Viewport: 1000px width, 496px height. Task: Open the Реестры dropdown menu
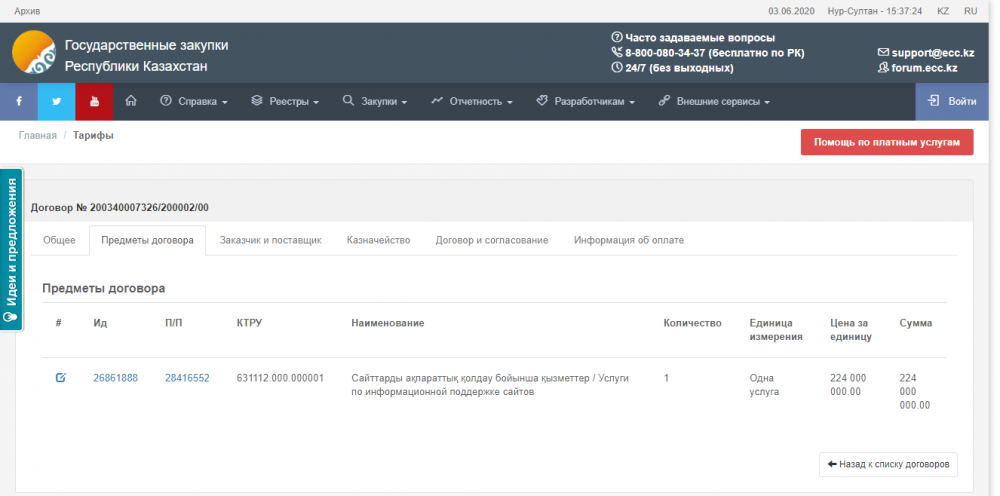285,101
